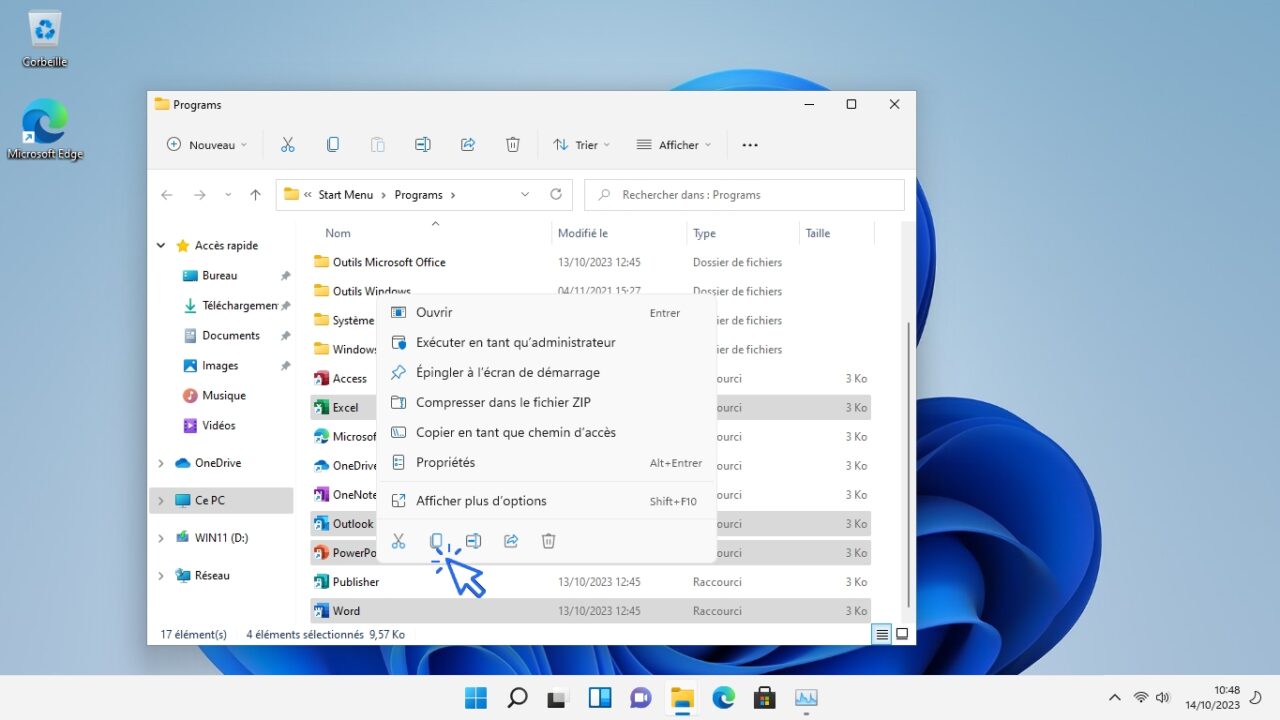Switch to large icons view via the status bar toggle
This screenshot has height=720, width=1280.
[902, 633]
